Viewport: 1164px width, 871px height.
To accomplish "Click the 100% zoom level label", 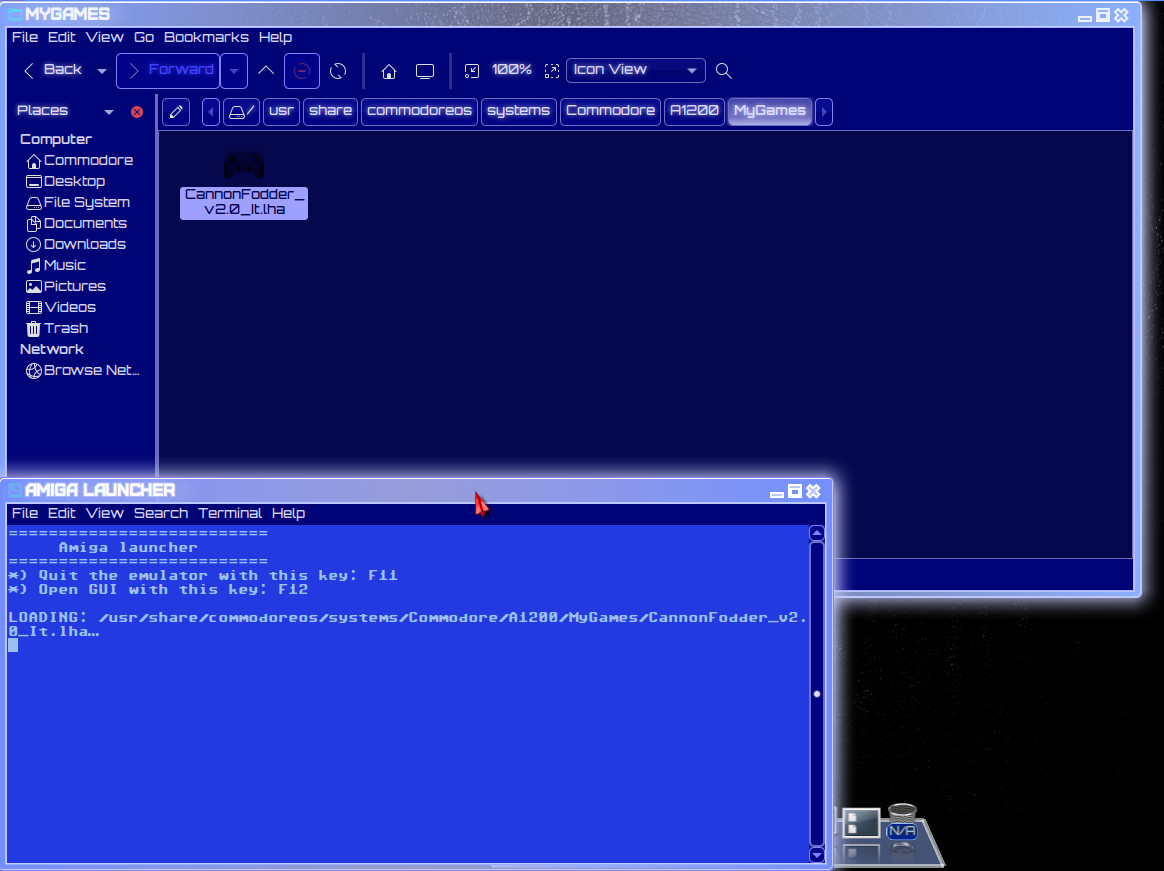I will click(x=511, y=70).
